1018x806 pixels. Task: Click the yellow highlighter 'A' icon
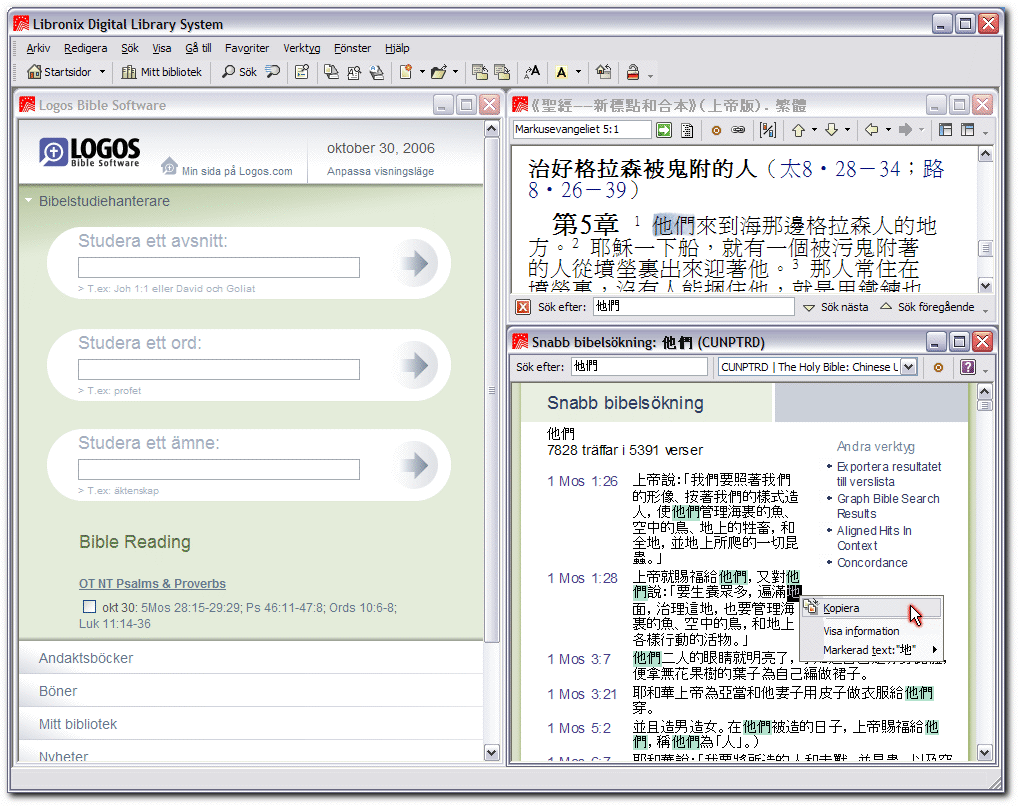point(562,72)
